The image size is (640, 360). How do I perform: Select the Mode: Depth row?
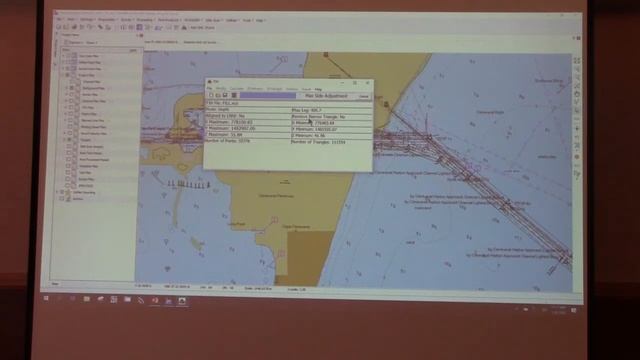pyautogui.click(x=247, y=109)
